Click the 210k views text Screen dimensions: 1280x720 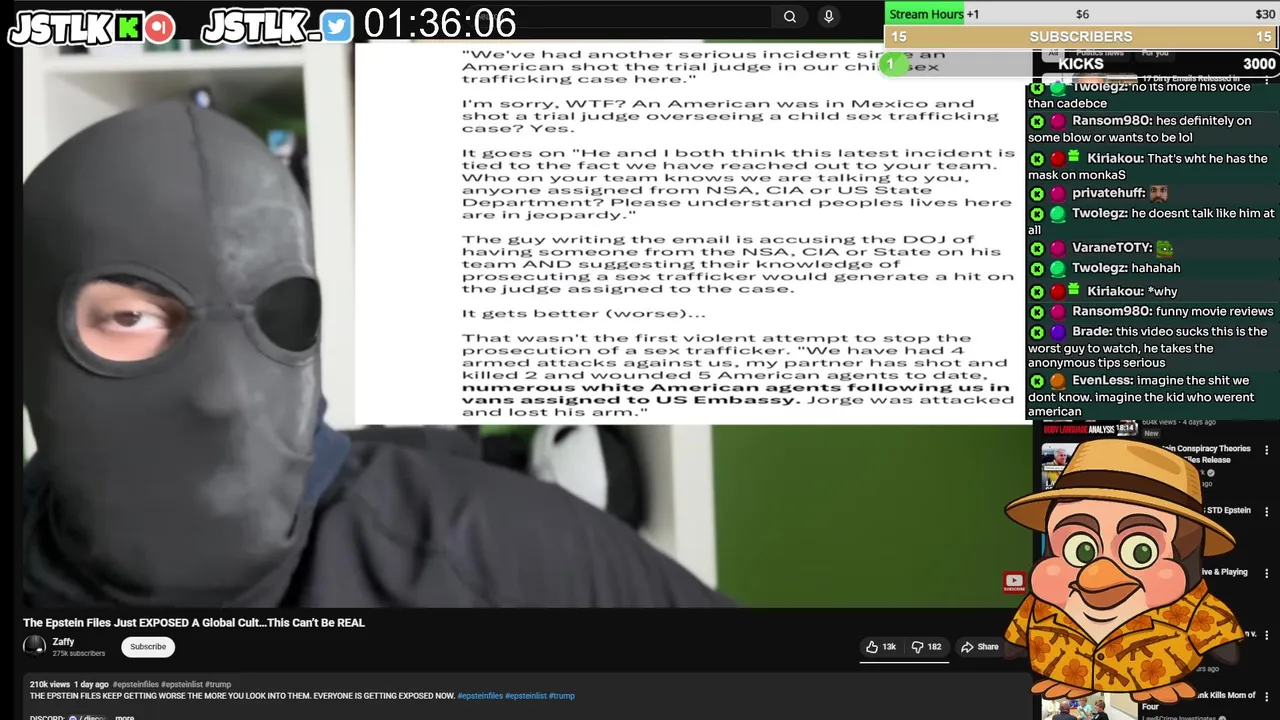click(x=50, y=685)
